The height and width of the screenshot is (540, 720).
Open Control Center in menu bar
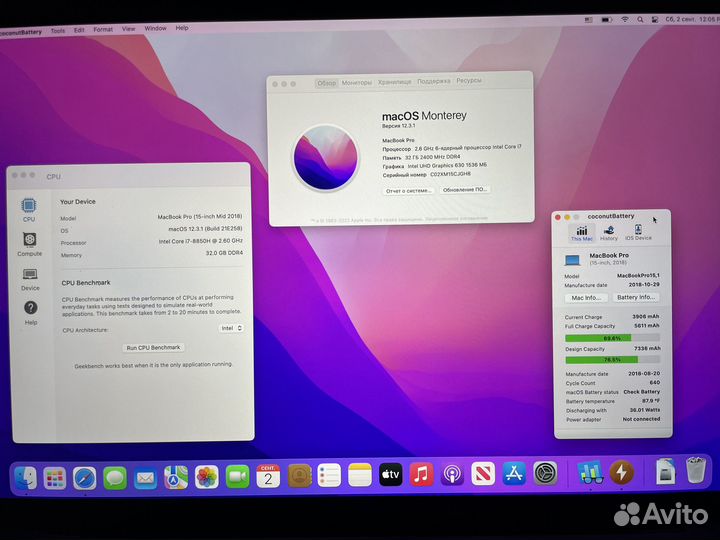pos(655,20)
